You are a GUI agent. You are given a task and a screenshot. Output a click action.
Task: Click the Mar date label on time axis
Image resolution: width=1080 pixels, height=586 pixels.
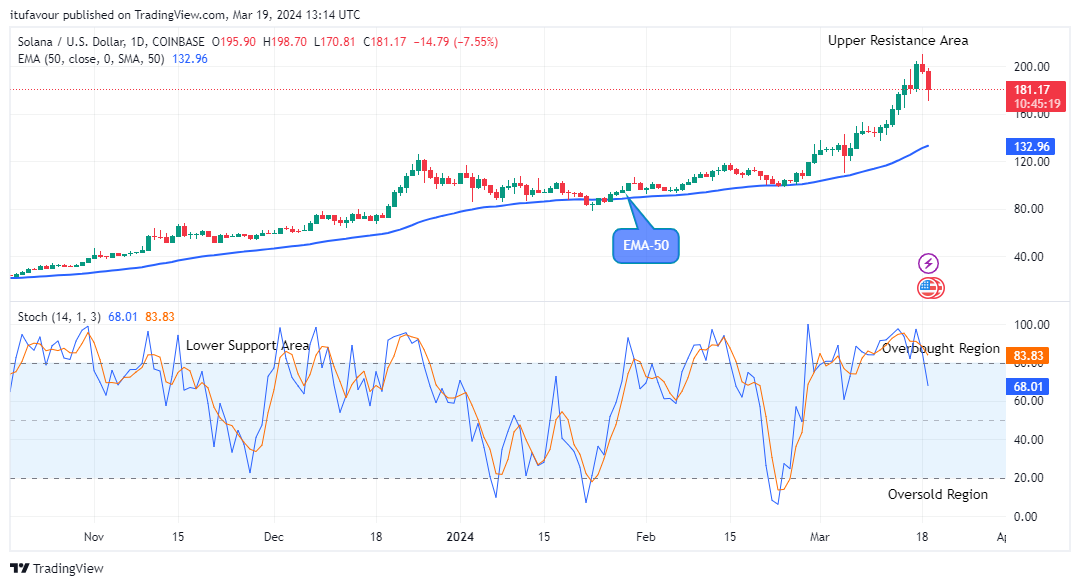click(820, 536)
